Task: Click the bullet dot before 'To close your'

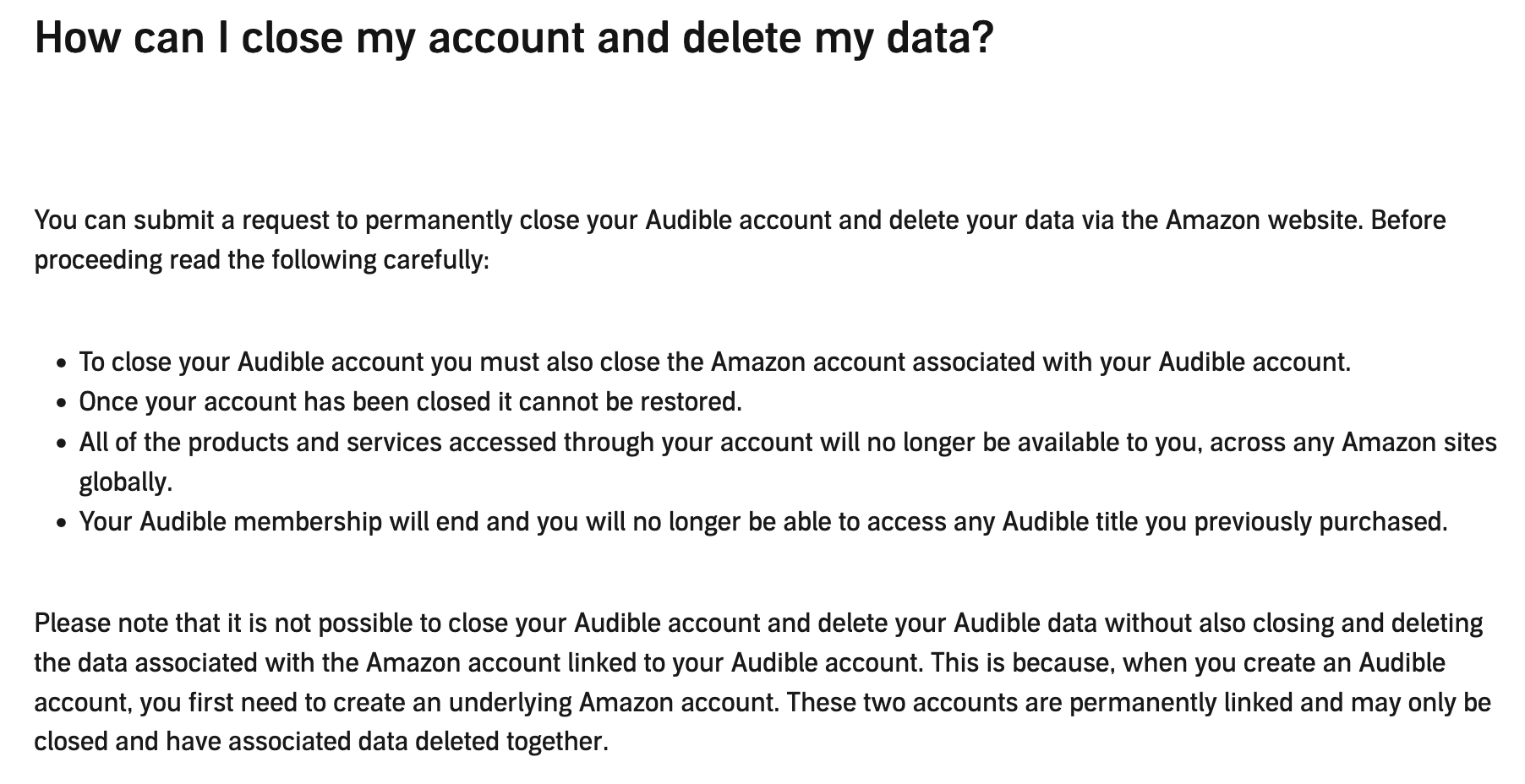Action: (61, 363)
